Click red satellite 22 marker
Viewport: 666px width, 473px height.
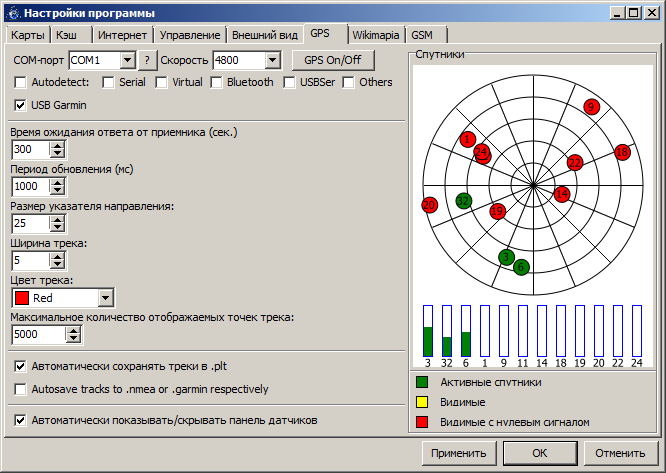point(574,162)
